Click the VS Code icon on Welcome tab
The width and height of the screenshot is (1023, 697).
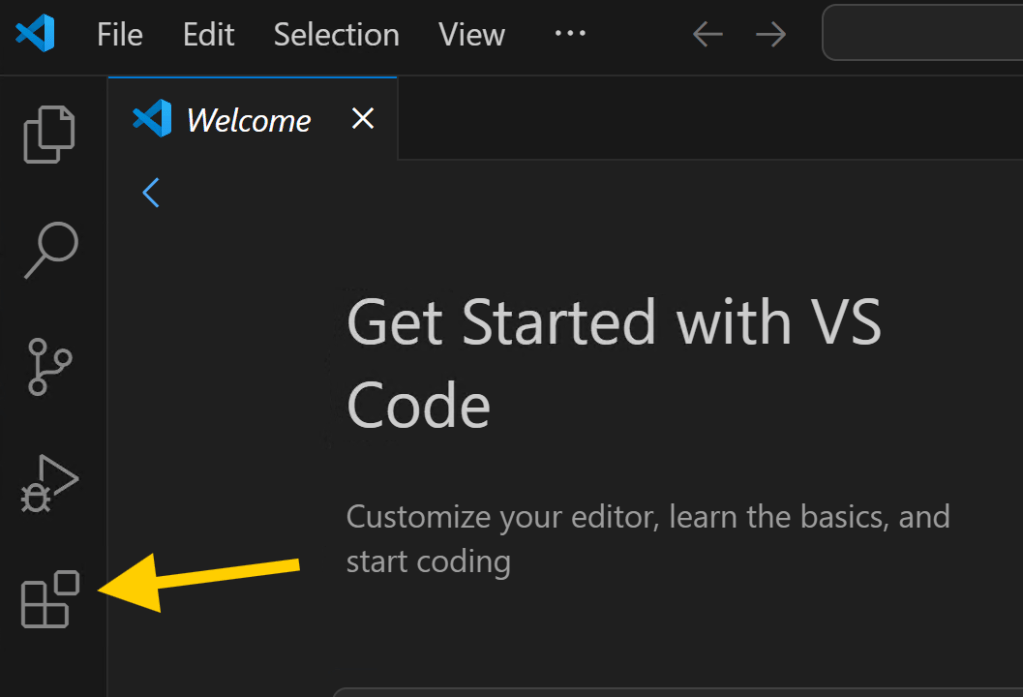[x=152, y=119]
